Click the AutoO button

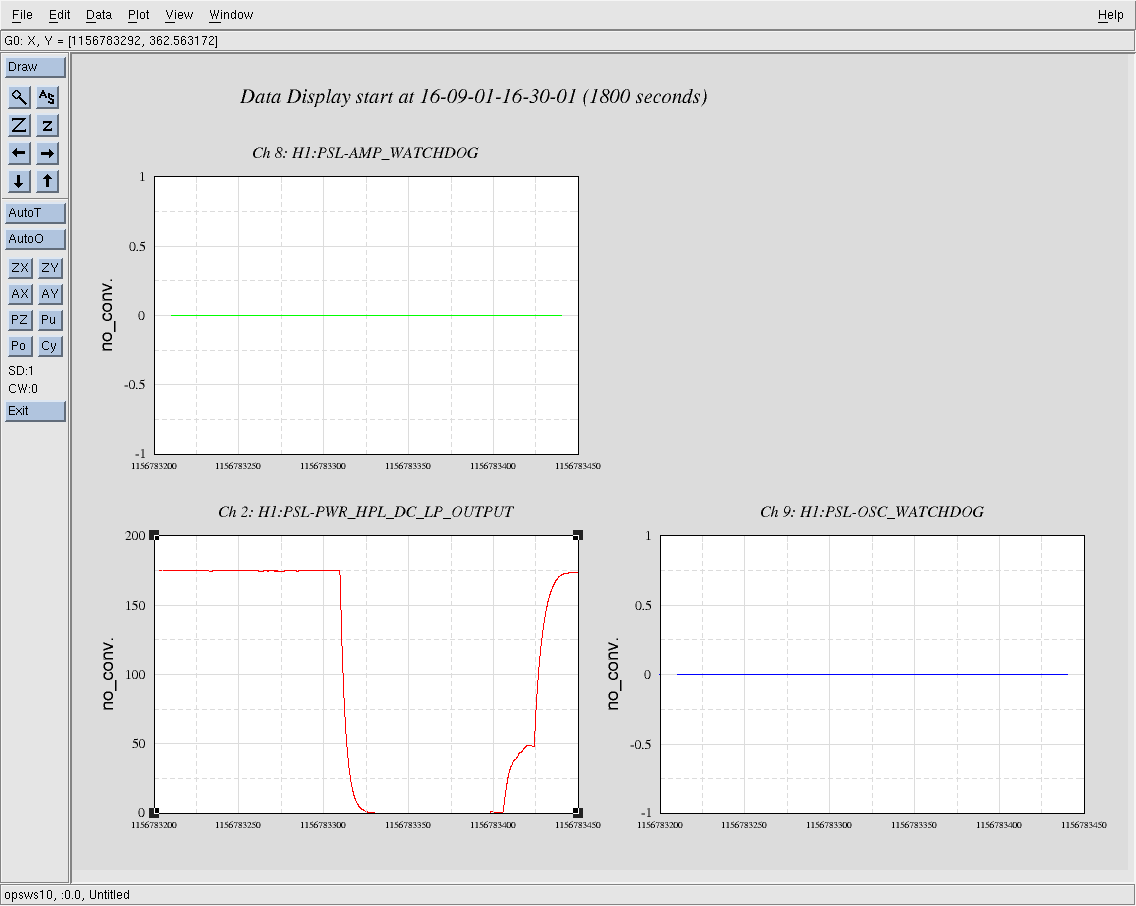click(36, 239)
